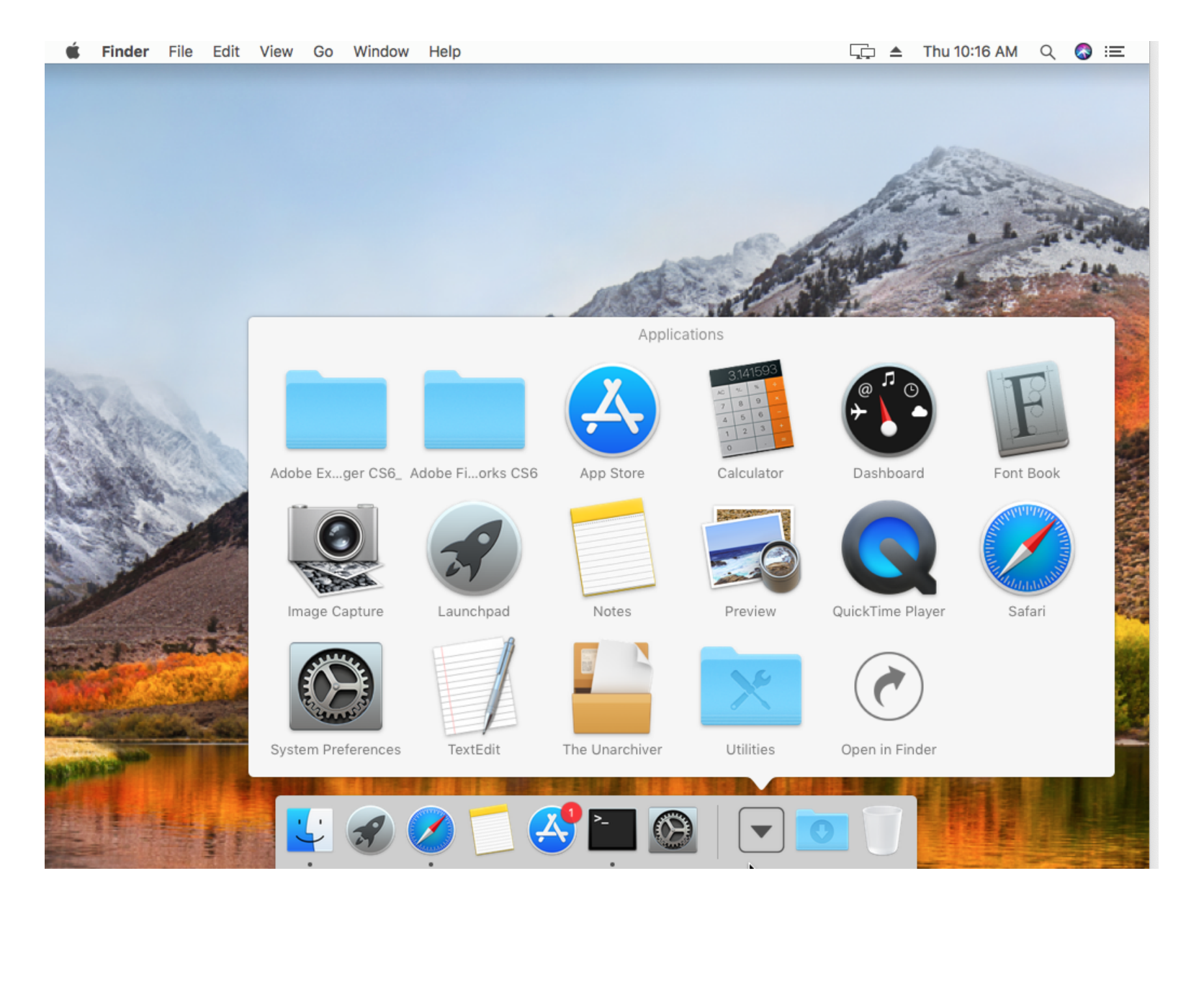
Task: Click Open in Finder arrow
Action: click(x=889, y=687)
